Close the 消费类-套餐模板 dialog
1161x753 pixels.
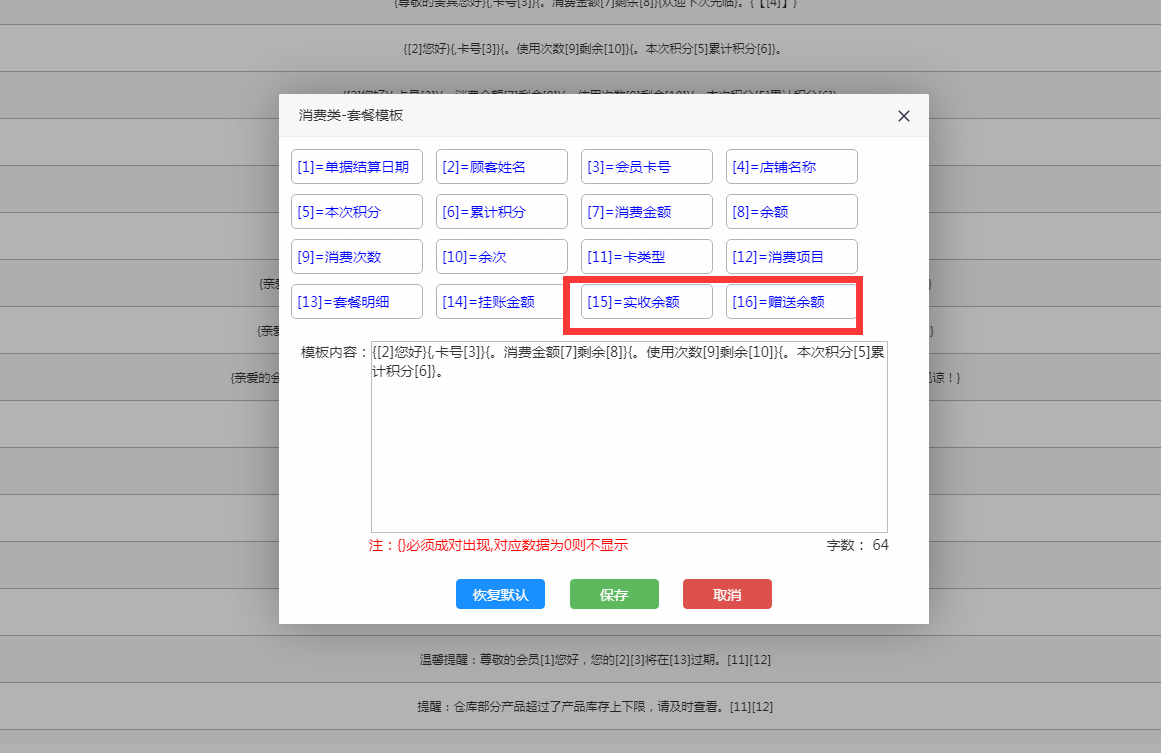(x=903, y=116)
